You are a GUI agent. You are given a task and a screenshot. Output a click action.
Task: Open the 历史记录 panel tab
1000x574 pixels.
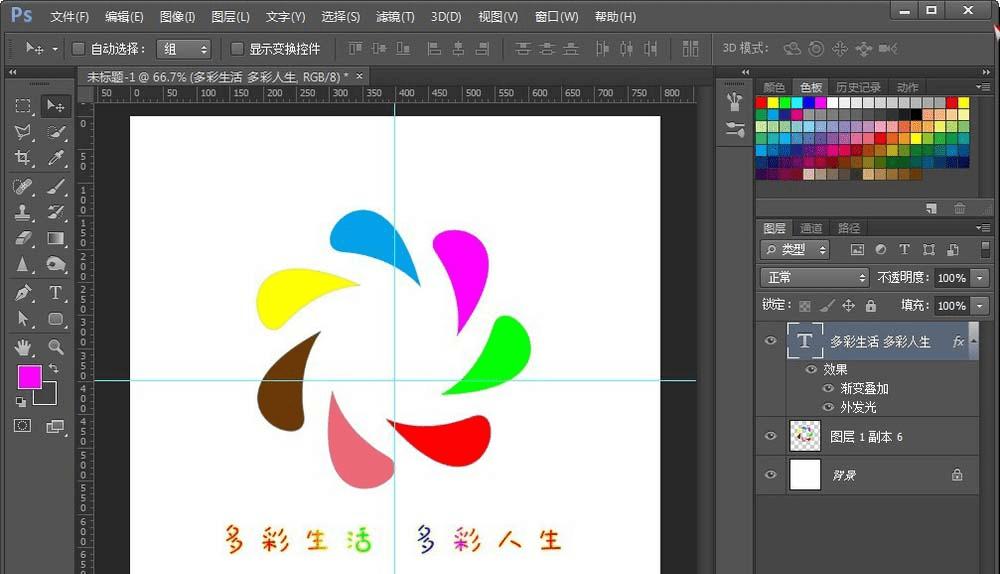pyautogui.click(x=858, y=87)
